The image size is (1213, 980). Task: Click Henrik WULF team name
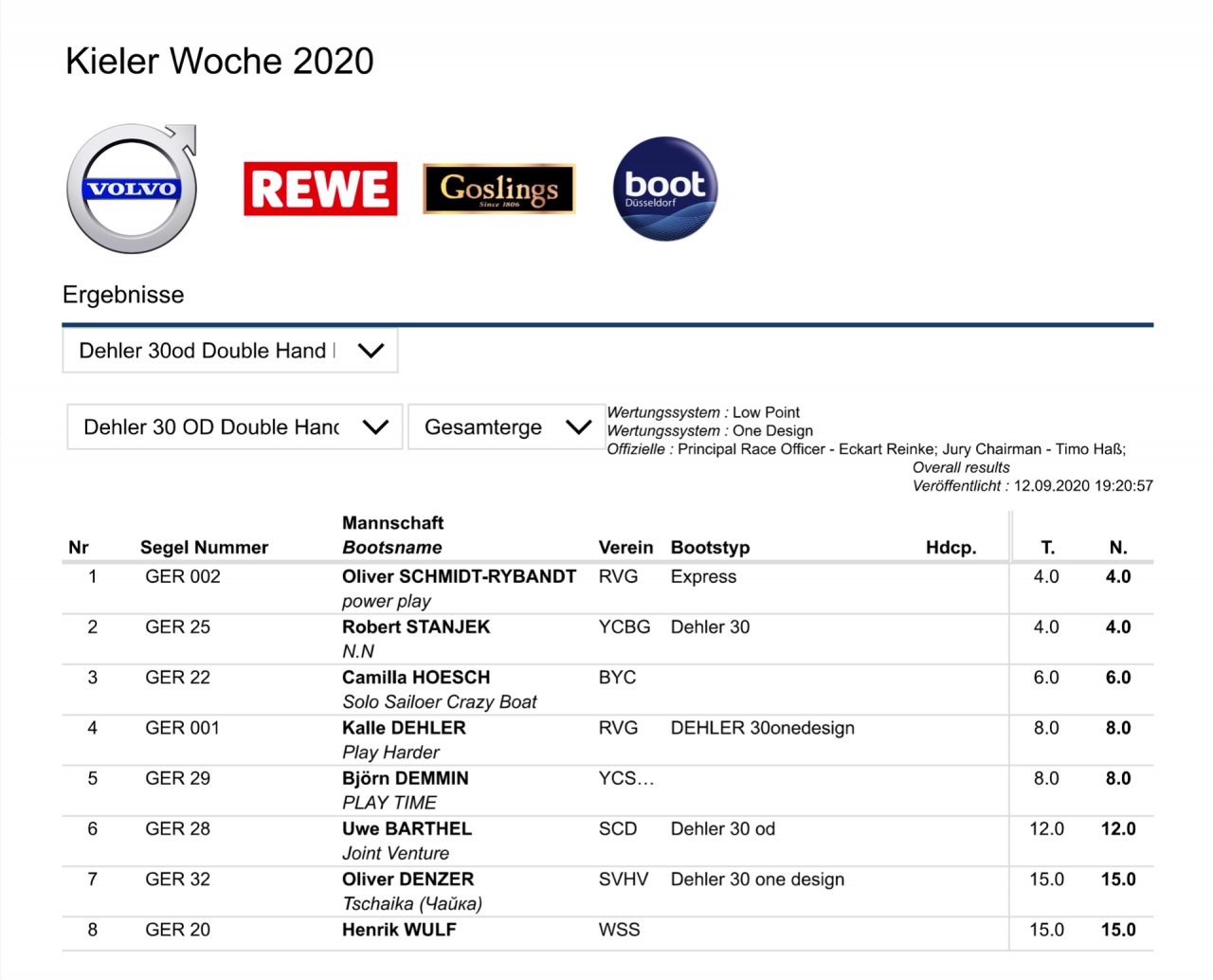pos(399,930)
